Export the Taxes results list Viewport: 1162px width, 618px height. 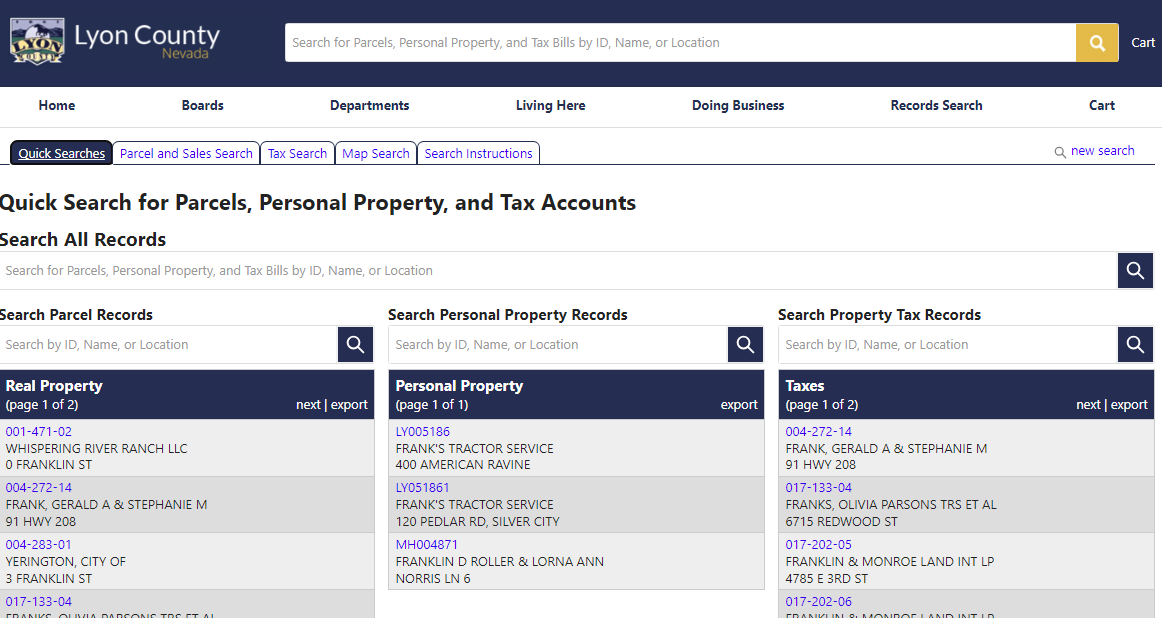pyautogui.click(x=1129, y=405)
